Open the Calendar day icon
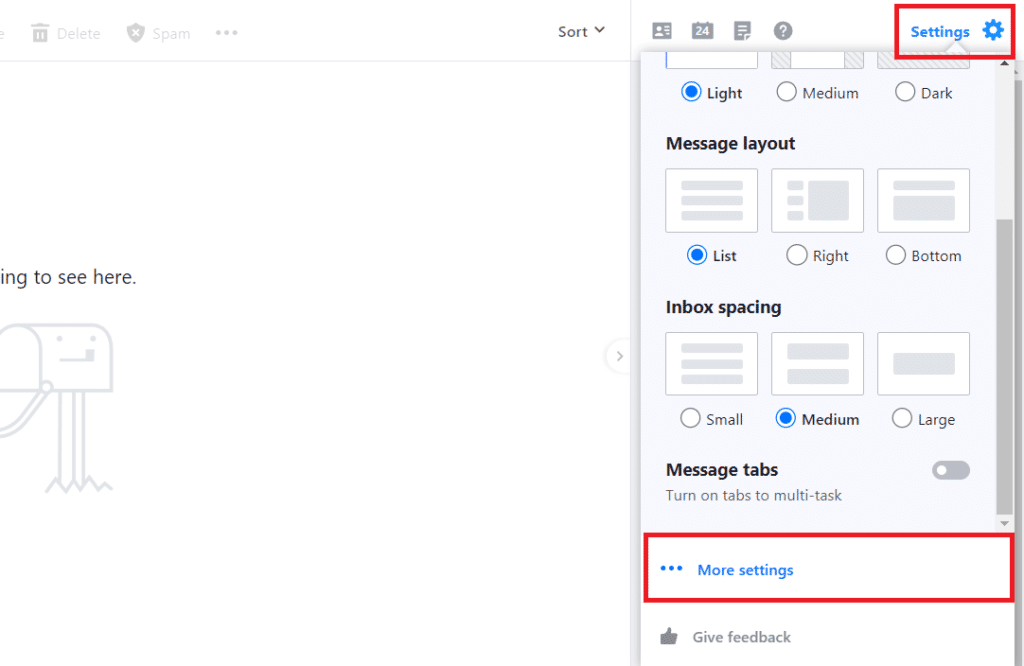 (702, 31)
